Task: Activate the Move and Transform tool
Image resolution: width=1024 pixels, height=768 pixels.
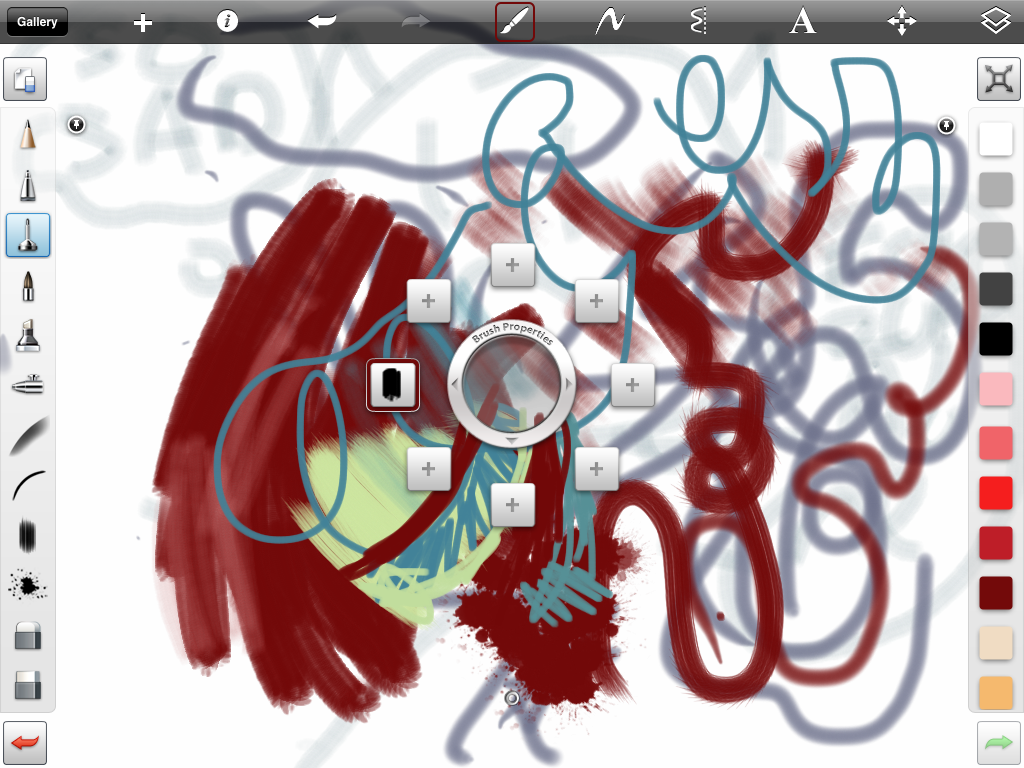Action: [901, 21]
